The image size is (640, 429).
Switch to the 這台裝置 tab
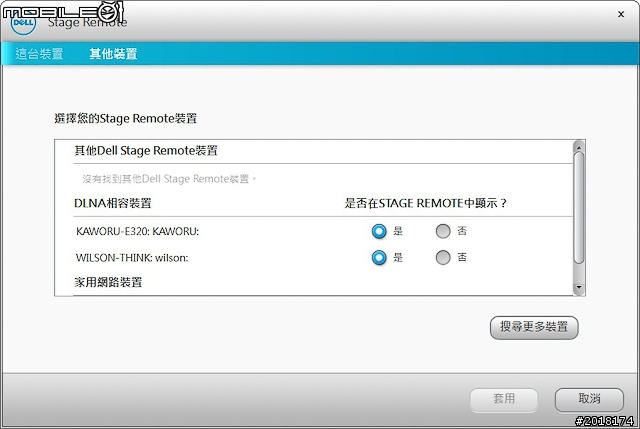39,53
